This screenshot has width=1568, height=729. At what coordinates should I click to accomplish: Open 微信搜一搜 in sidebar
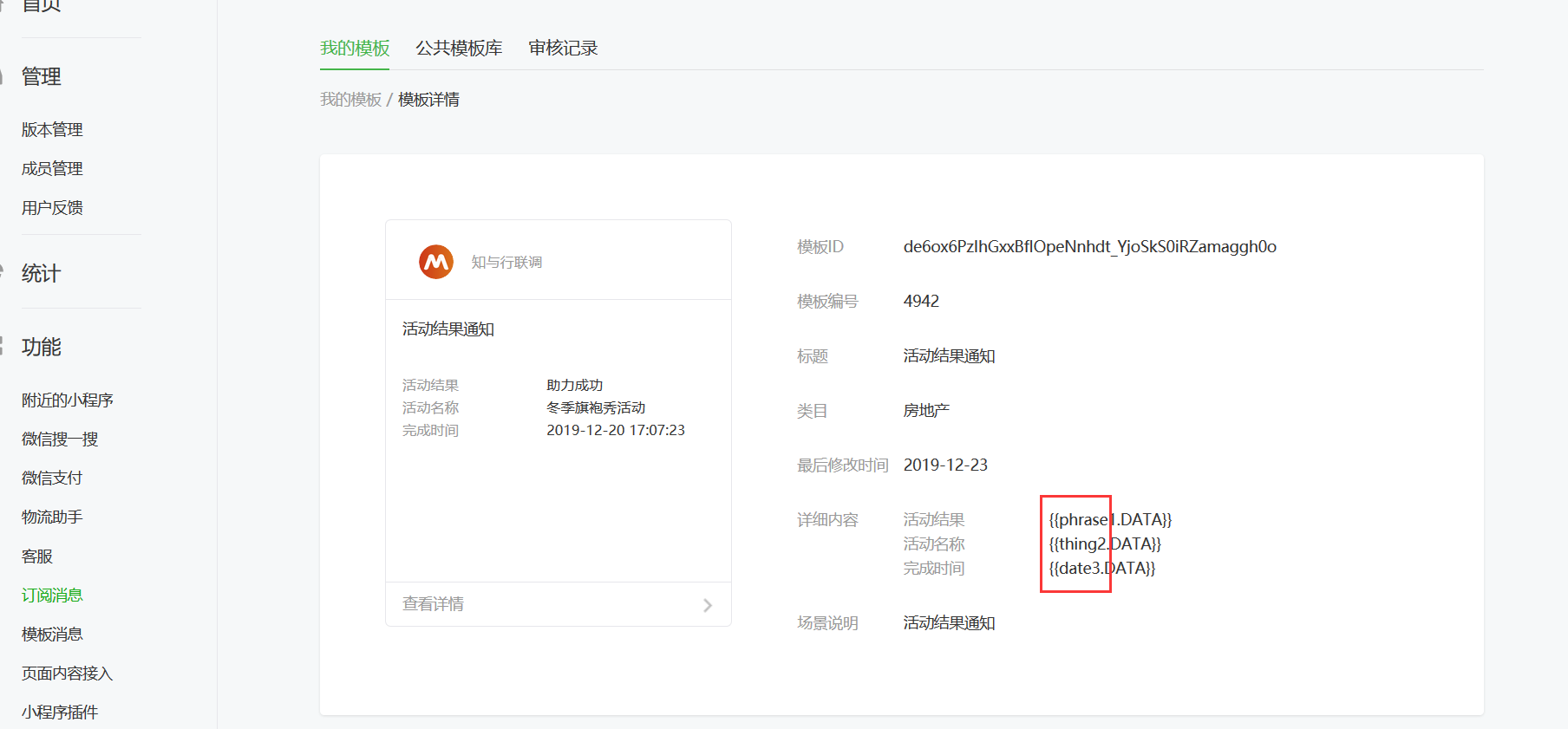(60, 439)
